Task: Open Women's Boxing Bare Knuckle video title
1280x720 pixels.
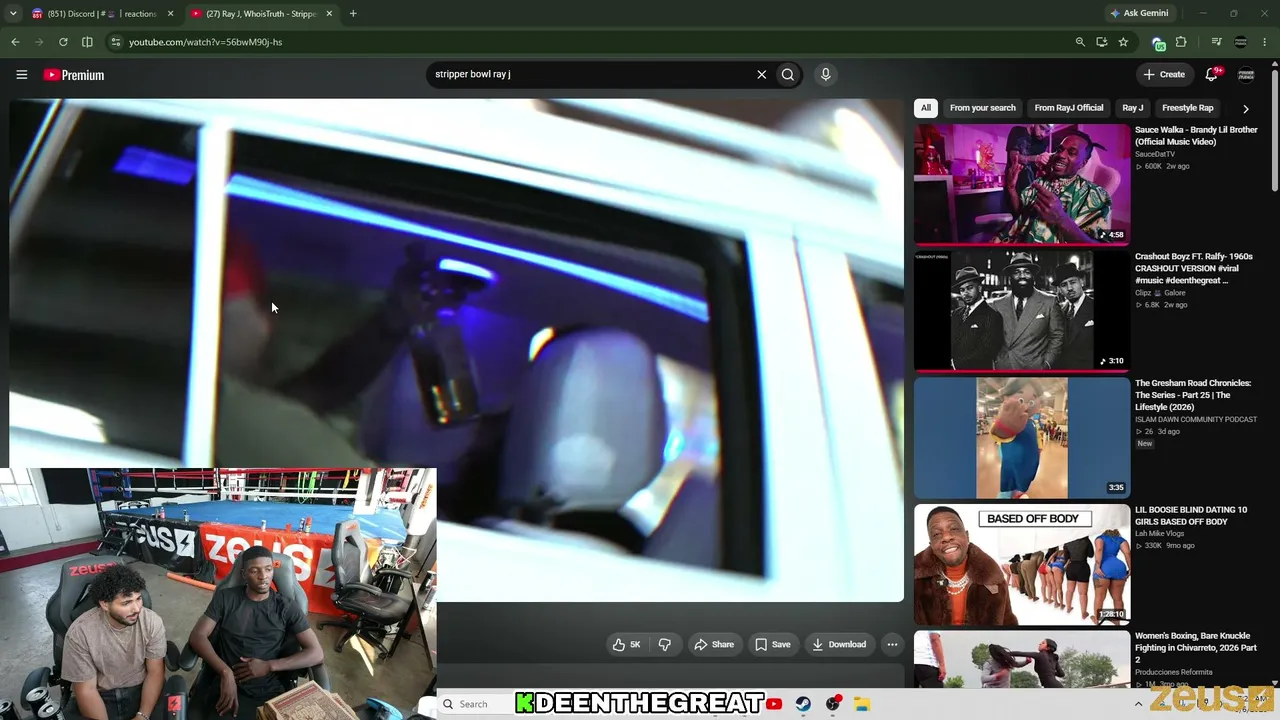Action: point(1196,648)
